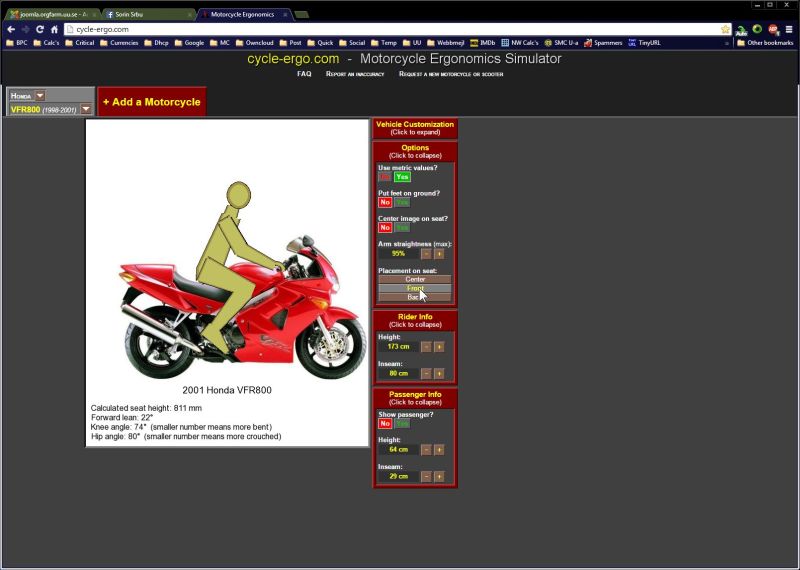Open the Calc's bookmarks folder

click(46, 43)
